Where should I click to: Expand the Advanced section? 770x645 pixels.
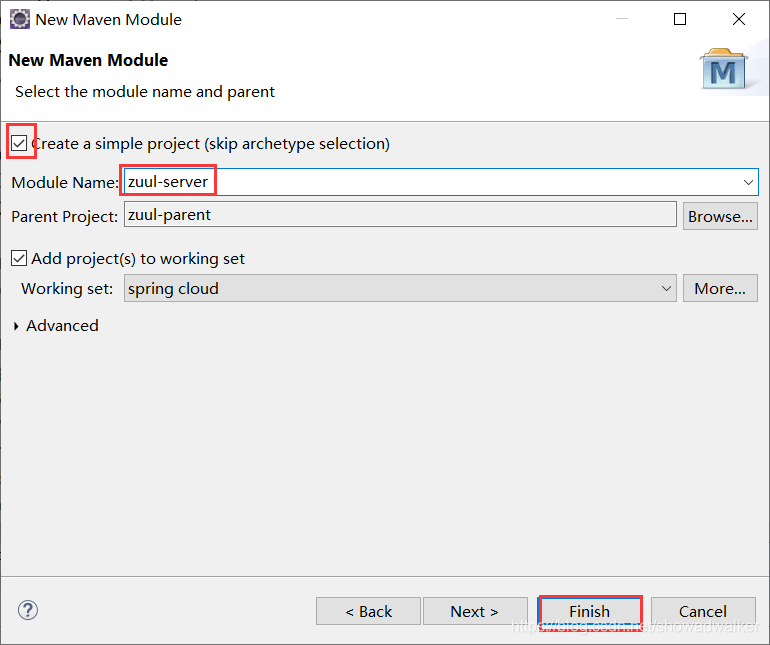pos(16,326)
